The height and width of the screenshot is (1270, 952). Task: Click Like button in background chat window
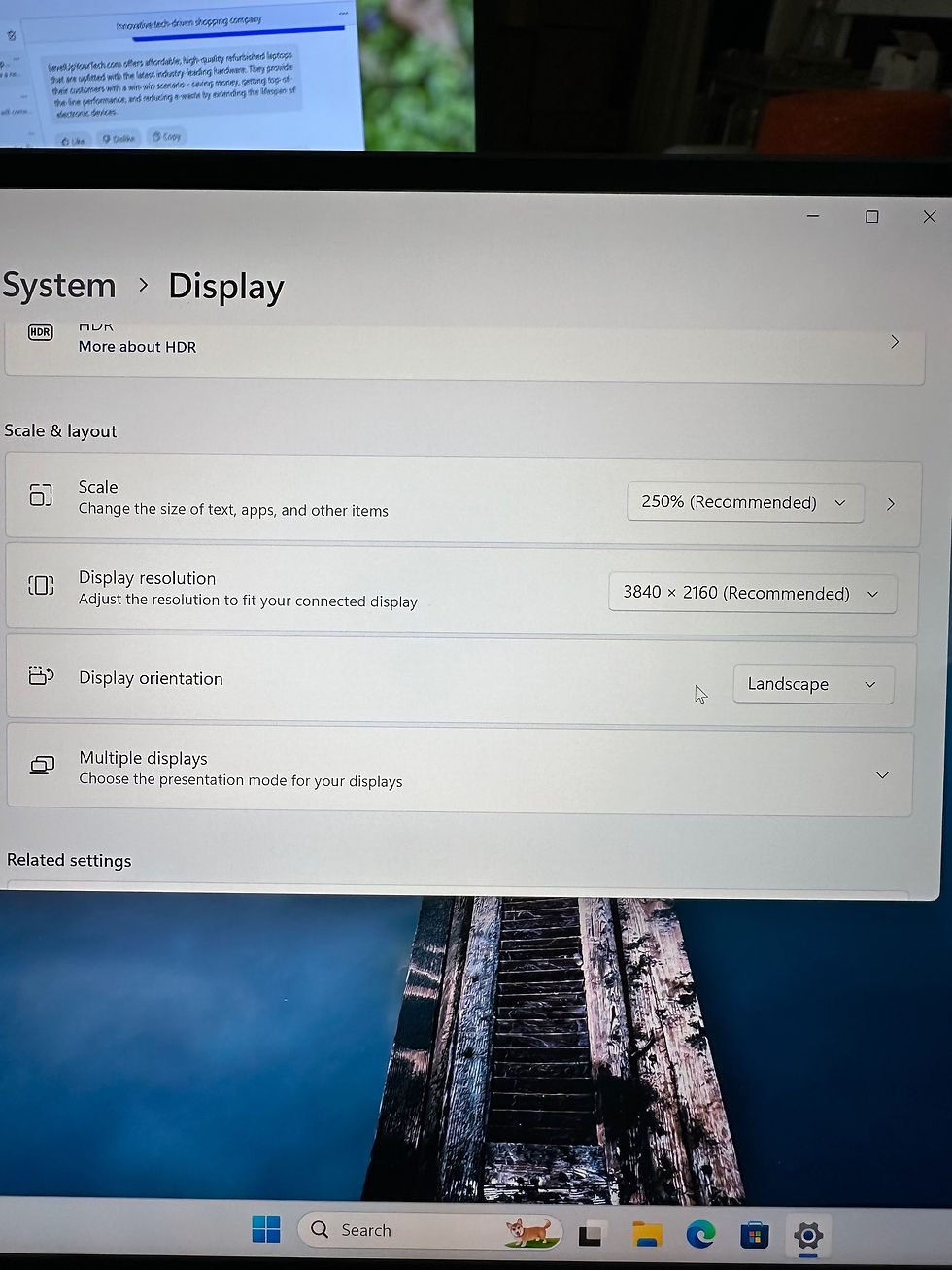coord(74,141)
